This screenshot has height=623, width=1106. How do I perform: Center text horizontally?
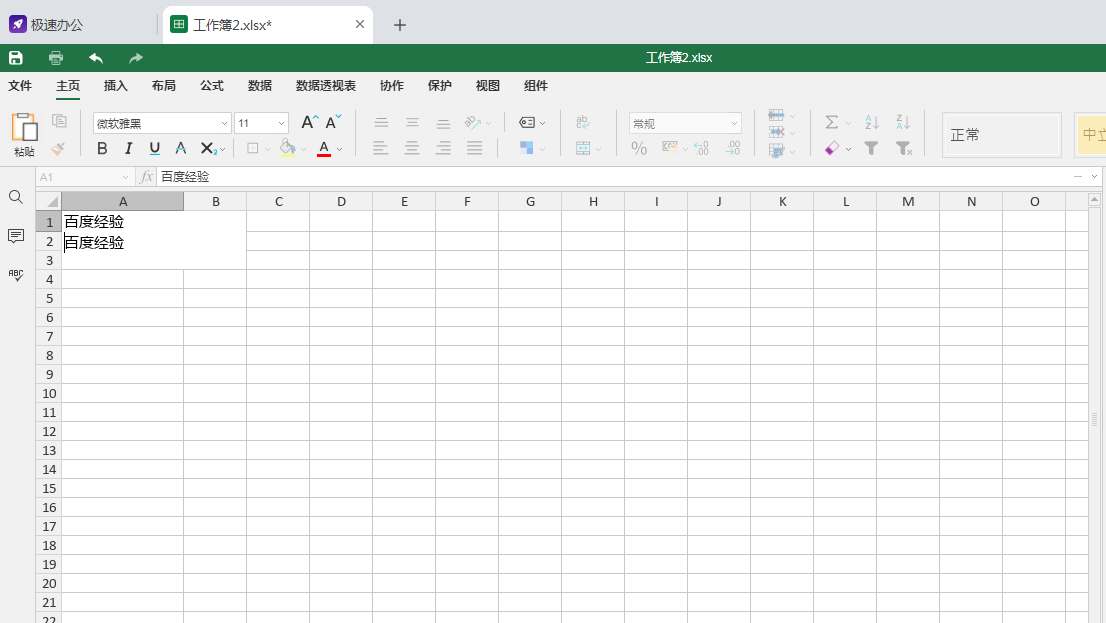click(411, 148)
